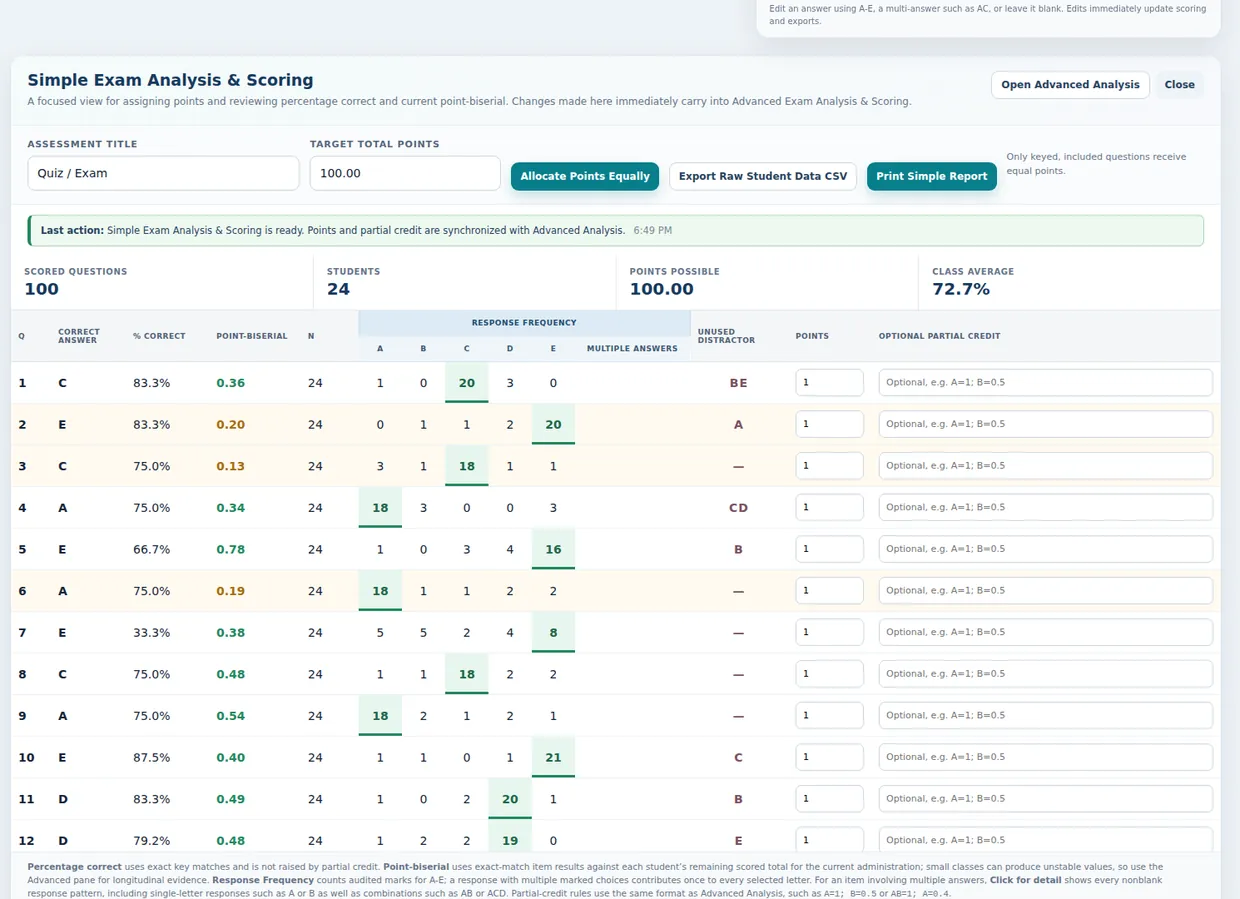Edit points field for question 6
The width and height of the screenshot is (1240, 899).
coord(829,591)
